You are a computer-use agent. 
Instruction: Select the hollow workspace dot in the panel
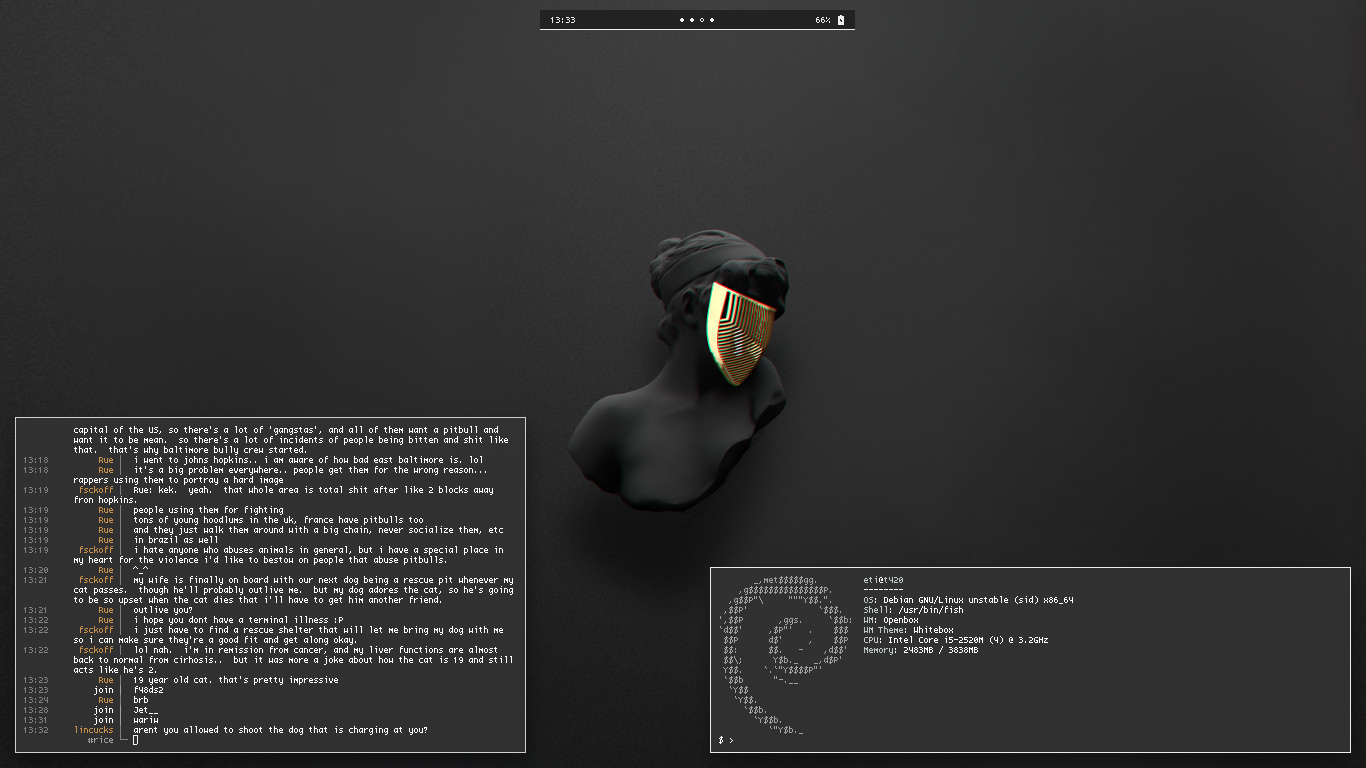tap(702, 20)
